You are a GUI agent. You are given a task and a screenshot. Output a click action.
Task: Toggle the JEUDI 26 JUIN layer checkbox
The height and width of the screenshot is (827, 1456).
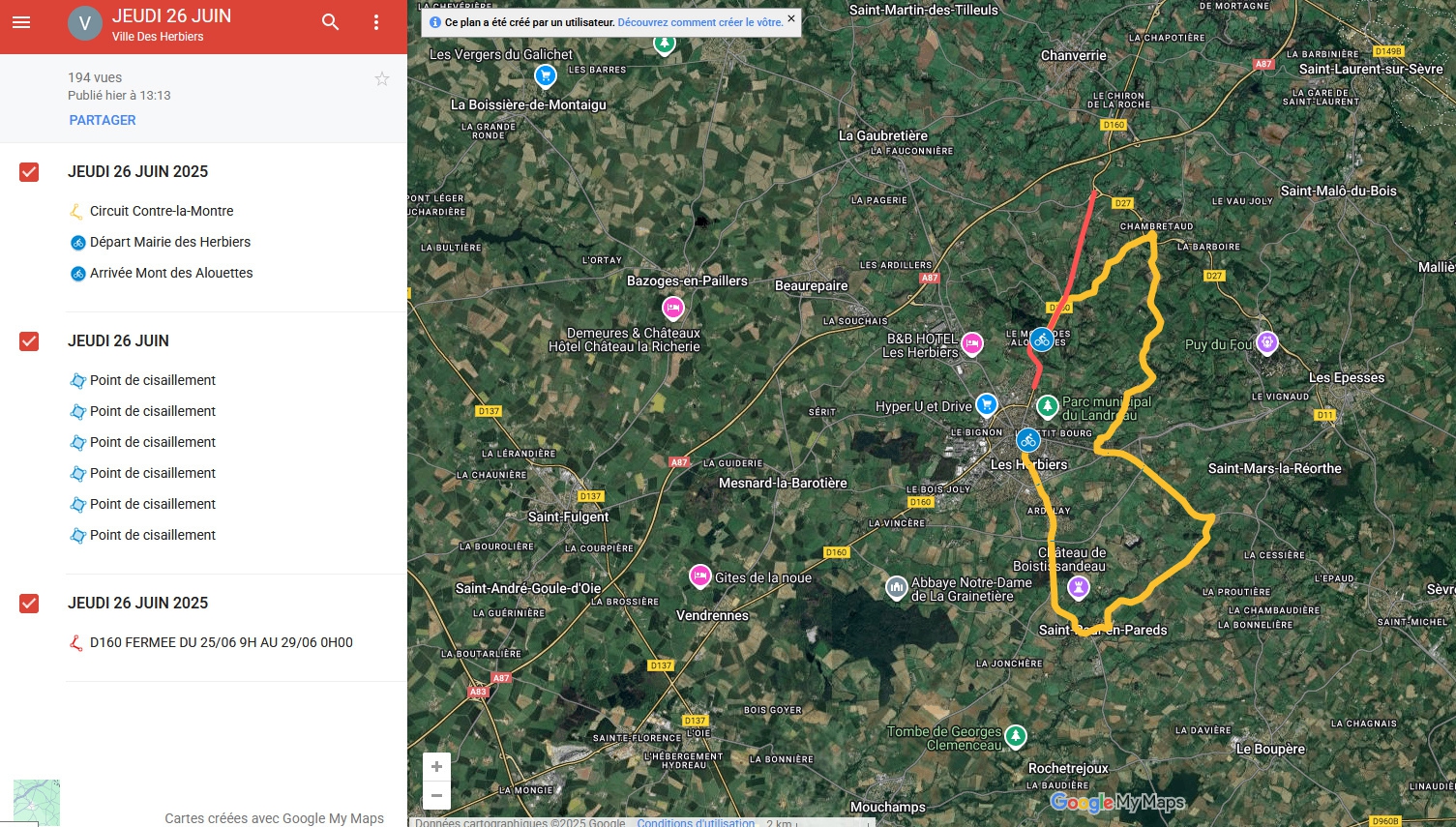point(29,341)
